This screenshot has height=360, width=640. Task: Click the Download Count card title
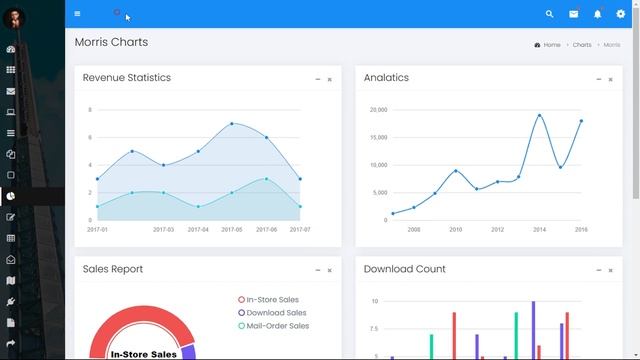pyautogui.click(x=404, y=269)
